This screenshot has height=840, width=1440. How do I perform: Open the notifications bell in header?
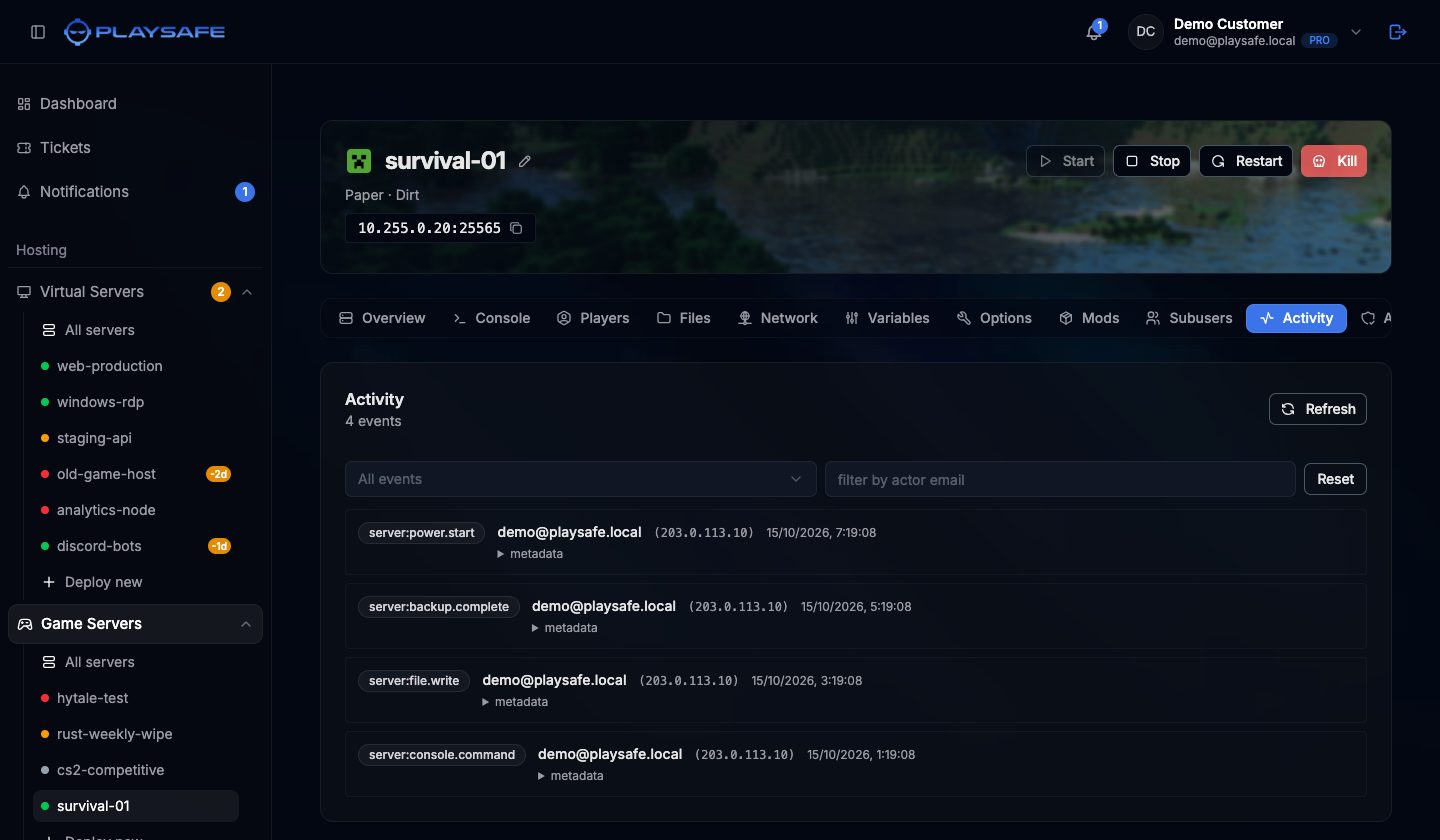[x=1094, y=32]
